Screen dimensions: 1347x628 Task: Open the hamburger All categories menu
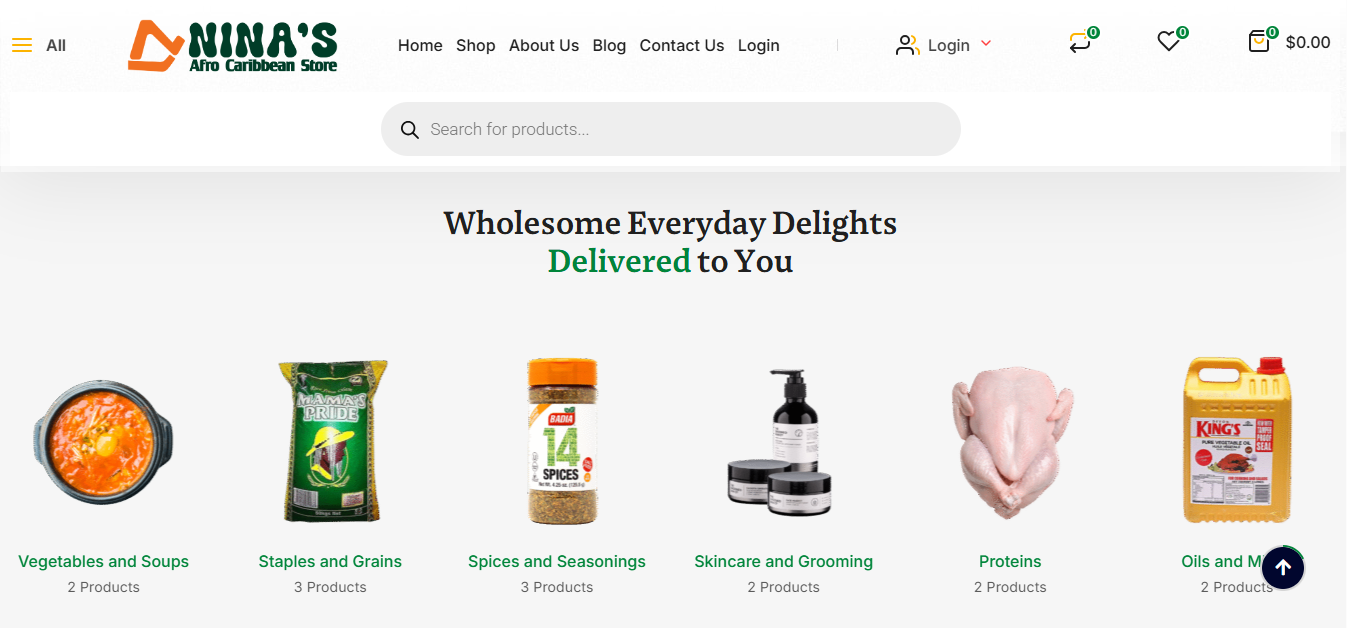point(22,45)
